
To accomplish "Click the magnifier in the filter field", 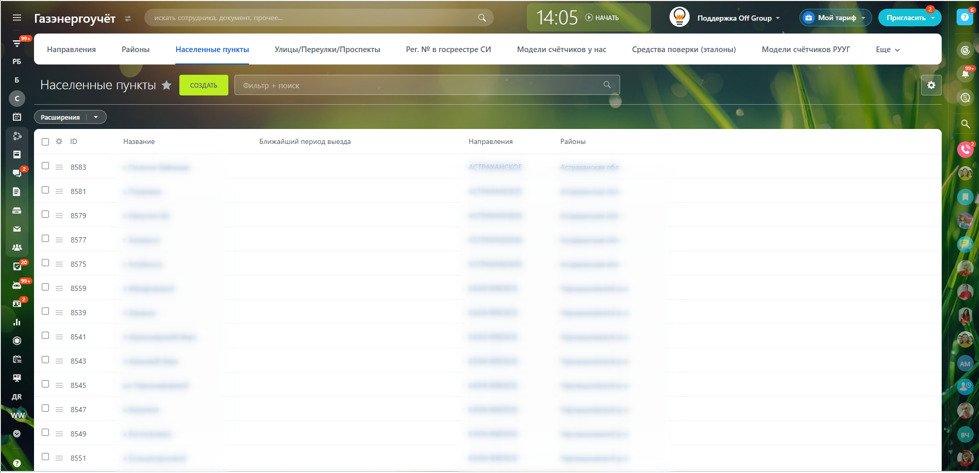I will pyautogui.click(x=607, y=85).
